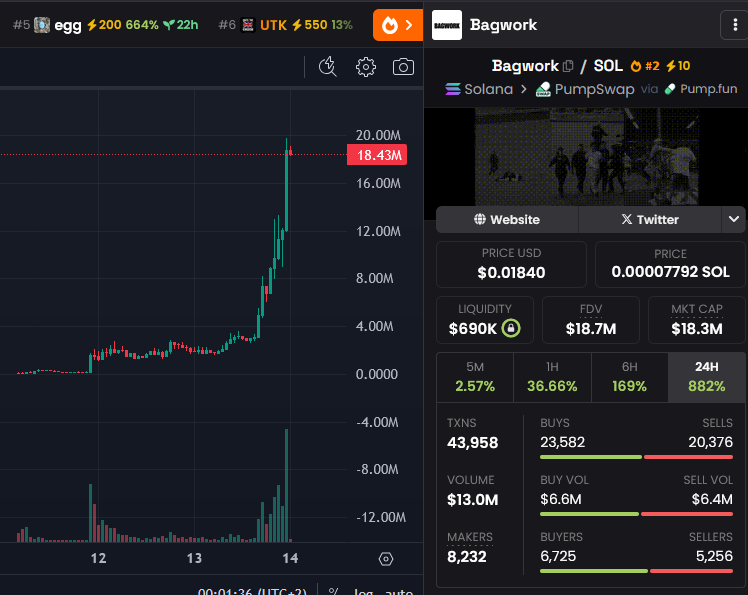Open the token Website button
Image resolution: width=748 pixels, height=595 pixels.
click(x=507, y=219)
